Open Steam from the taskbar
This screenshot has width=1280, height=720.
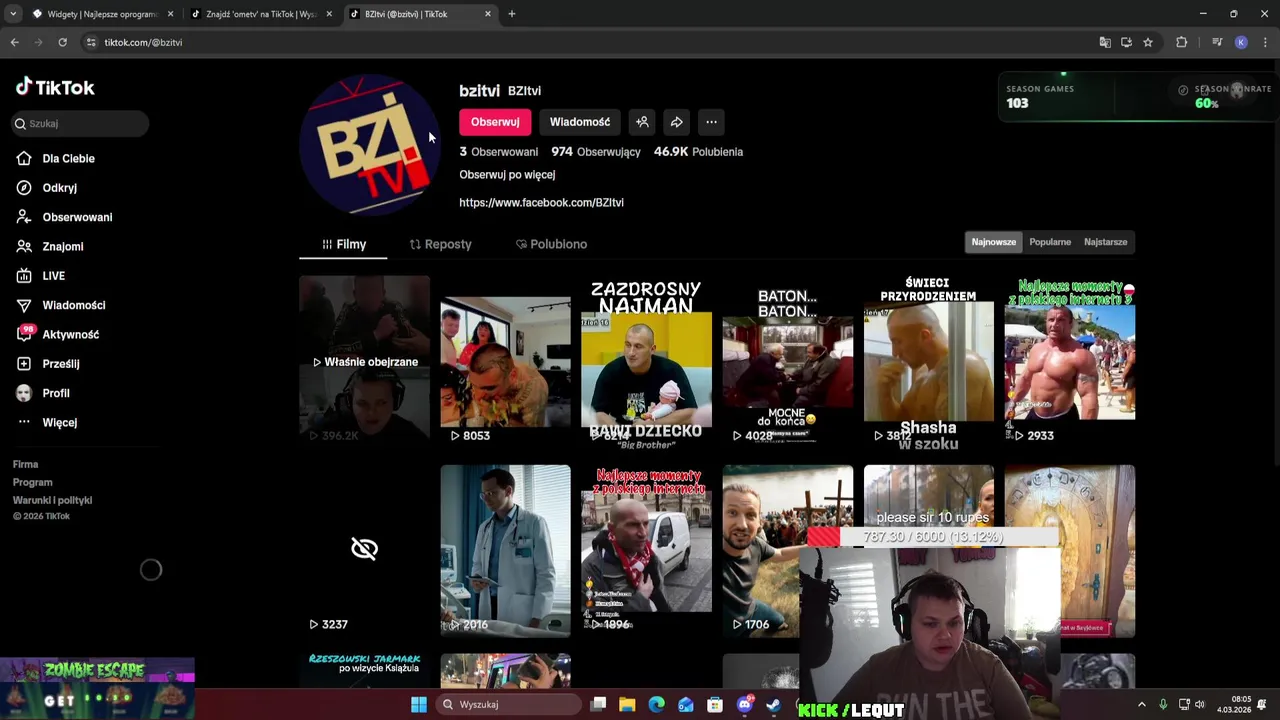click(x=773, y=704)
